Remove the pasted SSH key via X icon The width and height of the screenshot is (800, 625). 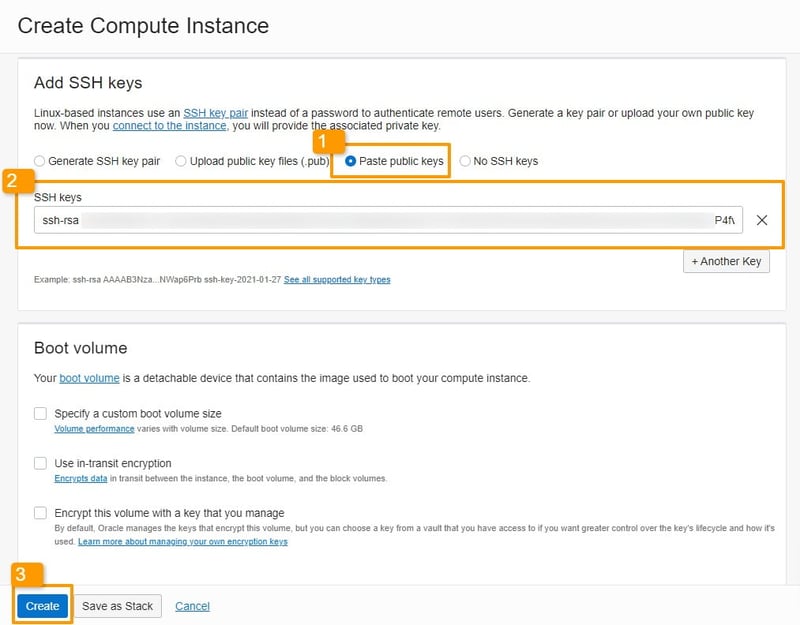coord(763,219)
